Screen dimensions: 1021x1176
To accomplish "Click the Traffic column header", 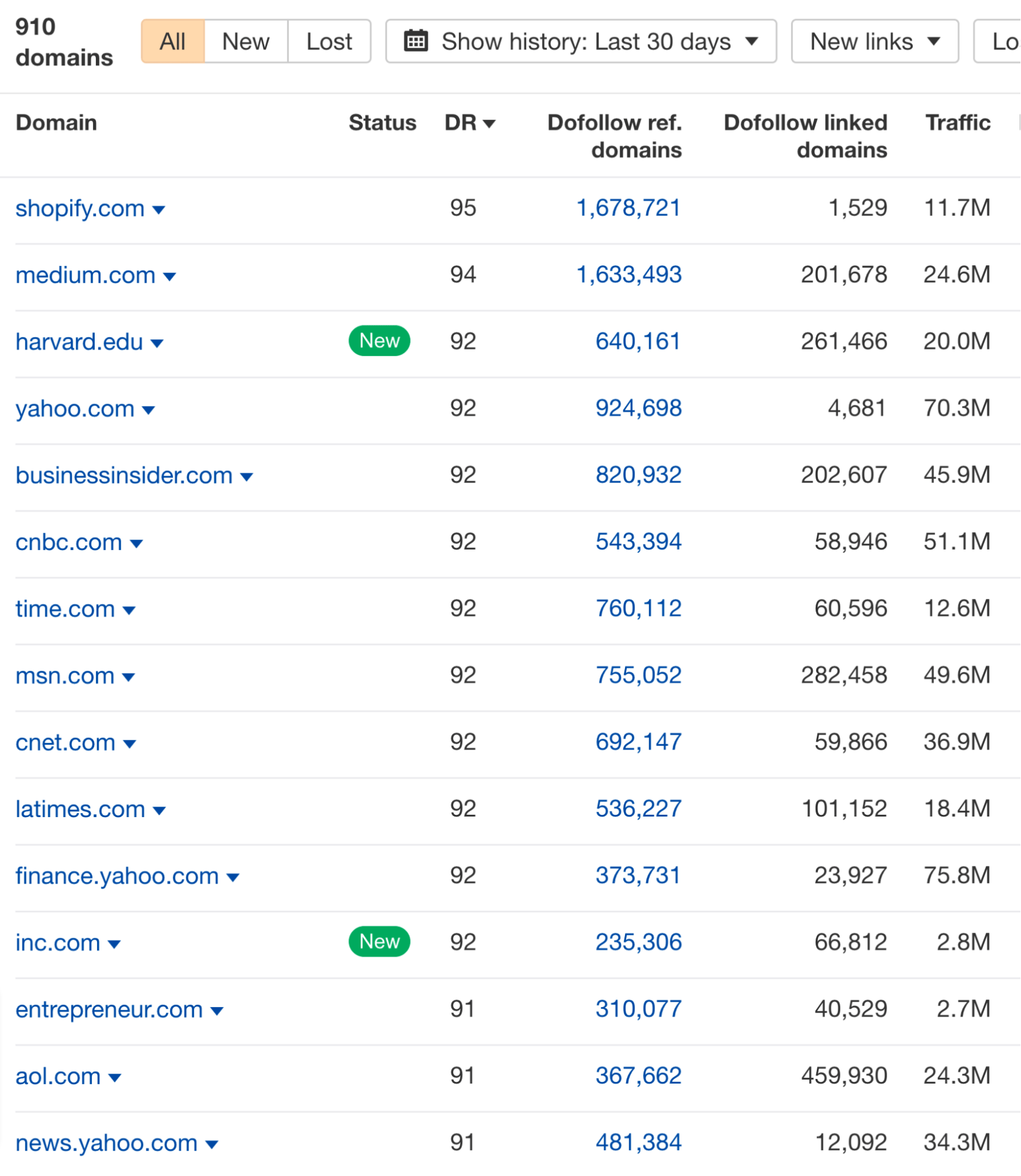I will pos(957,123).
